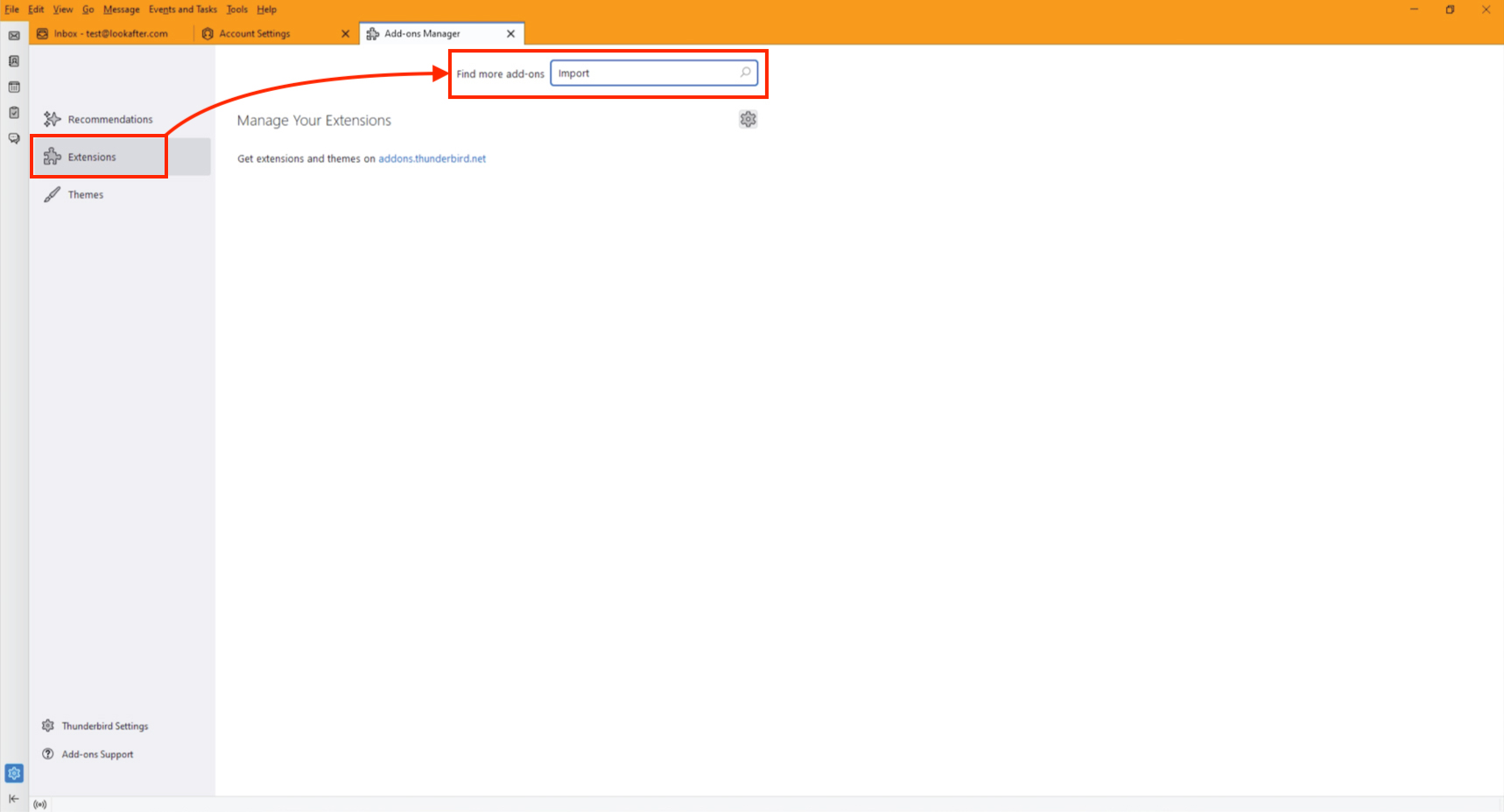
Task: Select Themes in the sidebar
Action: click(x=86, y=194)
